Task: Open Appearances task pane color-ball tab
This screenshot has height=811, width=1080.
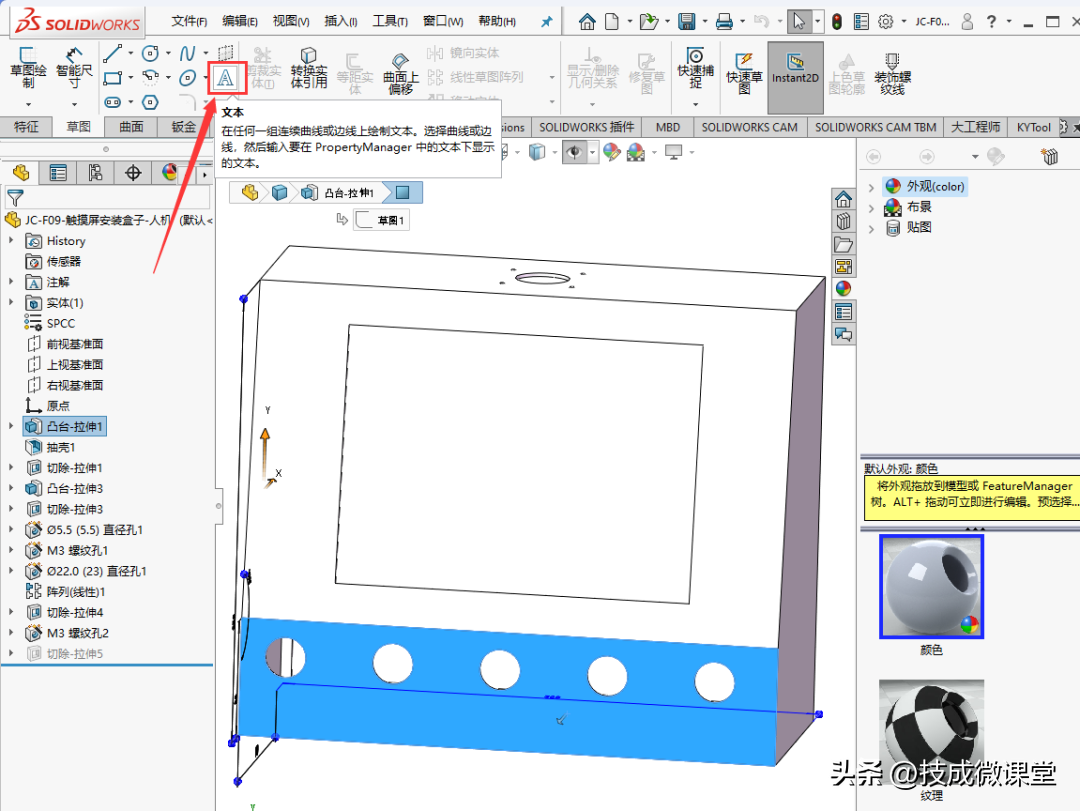Action: (x=844, y=289)
